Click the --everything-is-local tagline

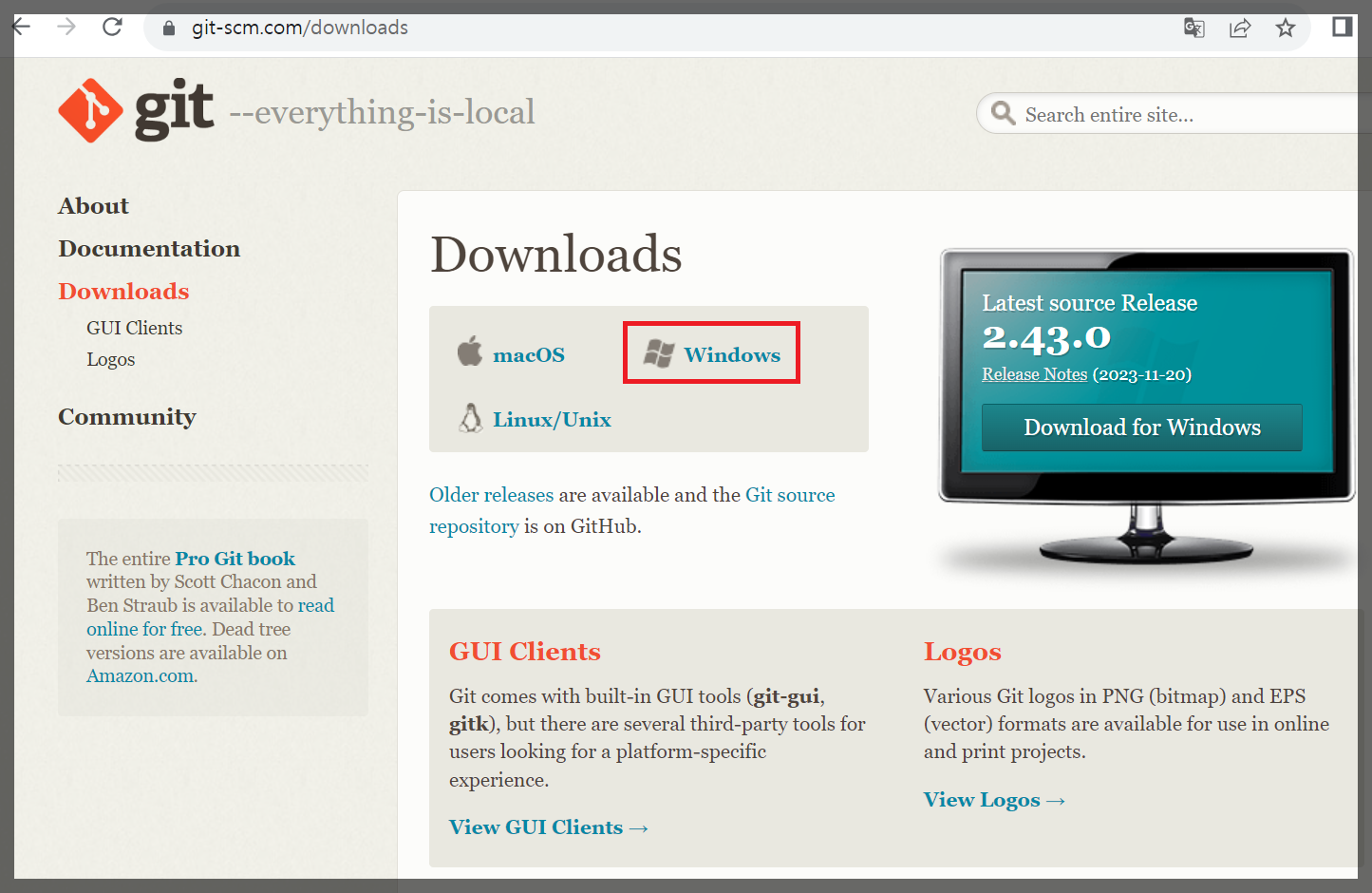[x=383, y=112]
